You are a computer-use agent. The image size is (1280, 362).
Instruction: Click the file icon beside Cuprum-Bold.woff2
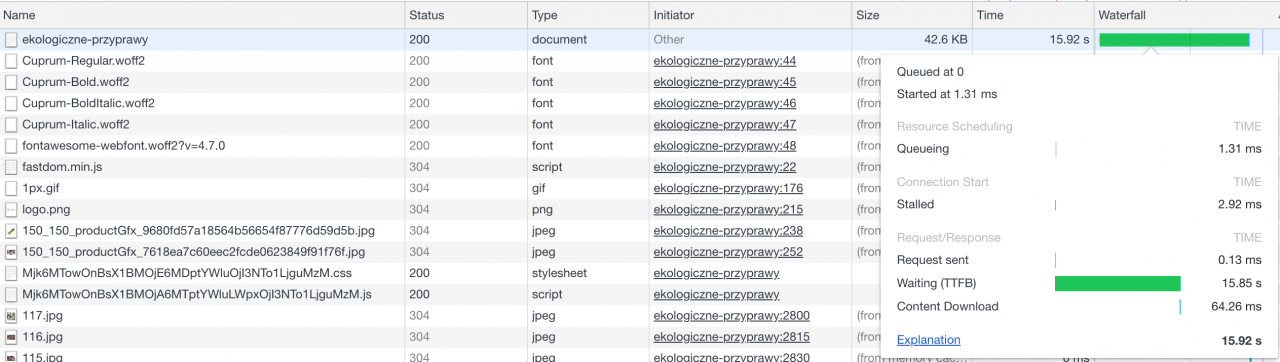tap(11, 82)
